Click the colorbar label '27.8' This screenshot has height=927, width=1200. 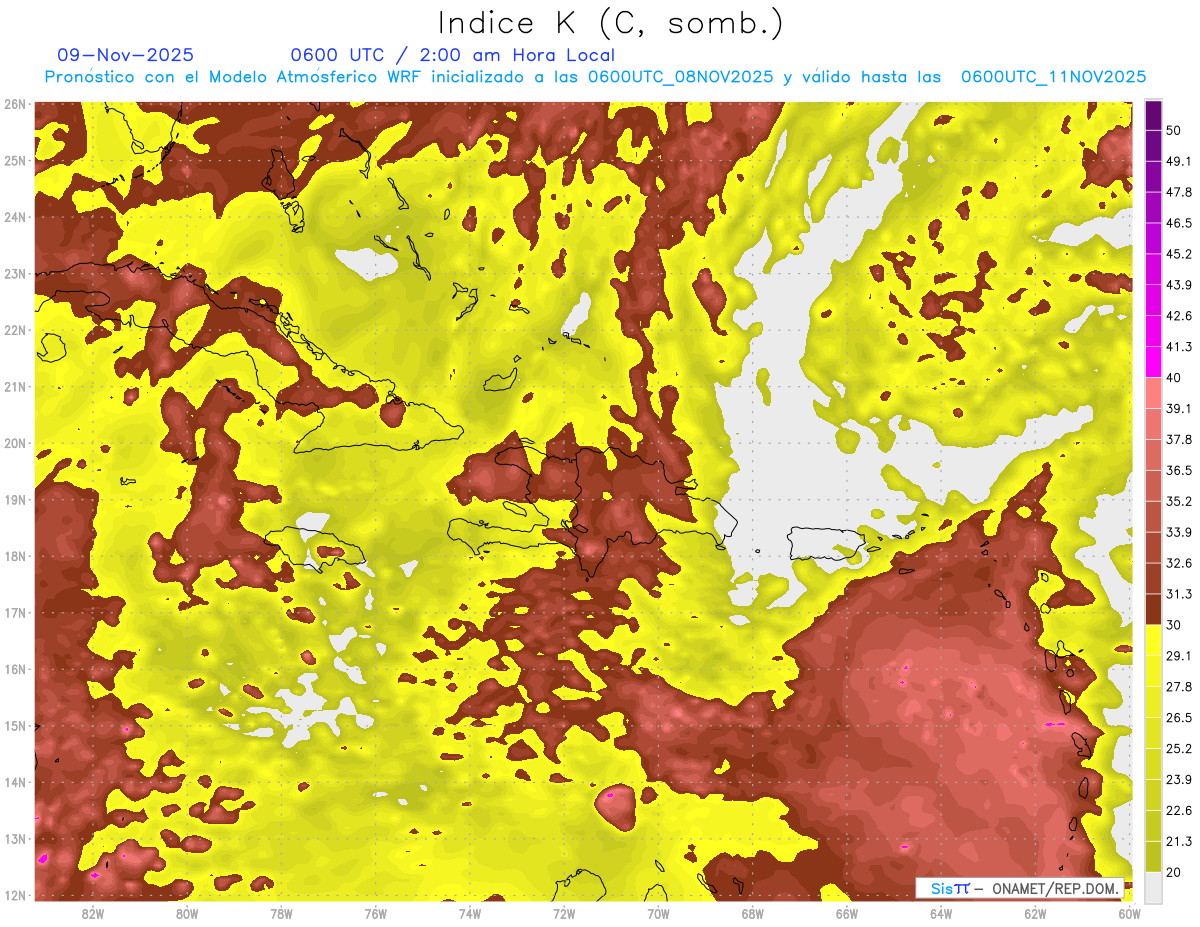click(x=1180, y=687)
